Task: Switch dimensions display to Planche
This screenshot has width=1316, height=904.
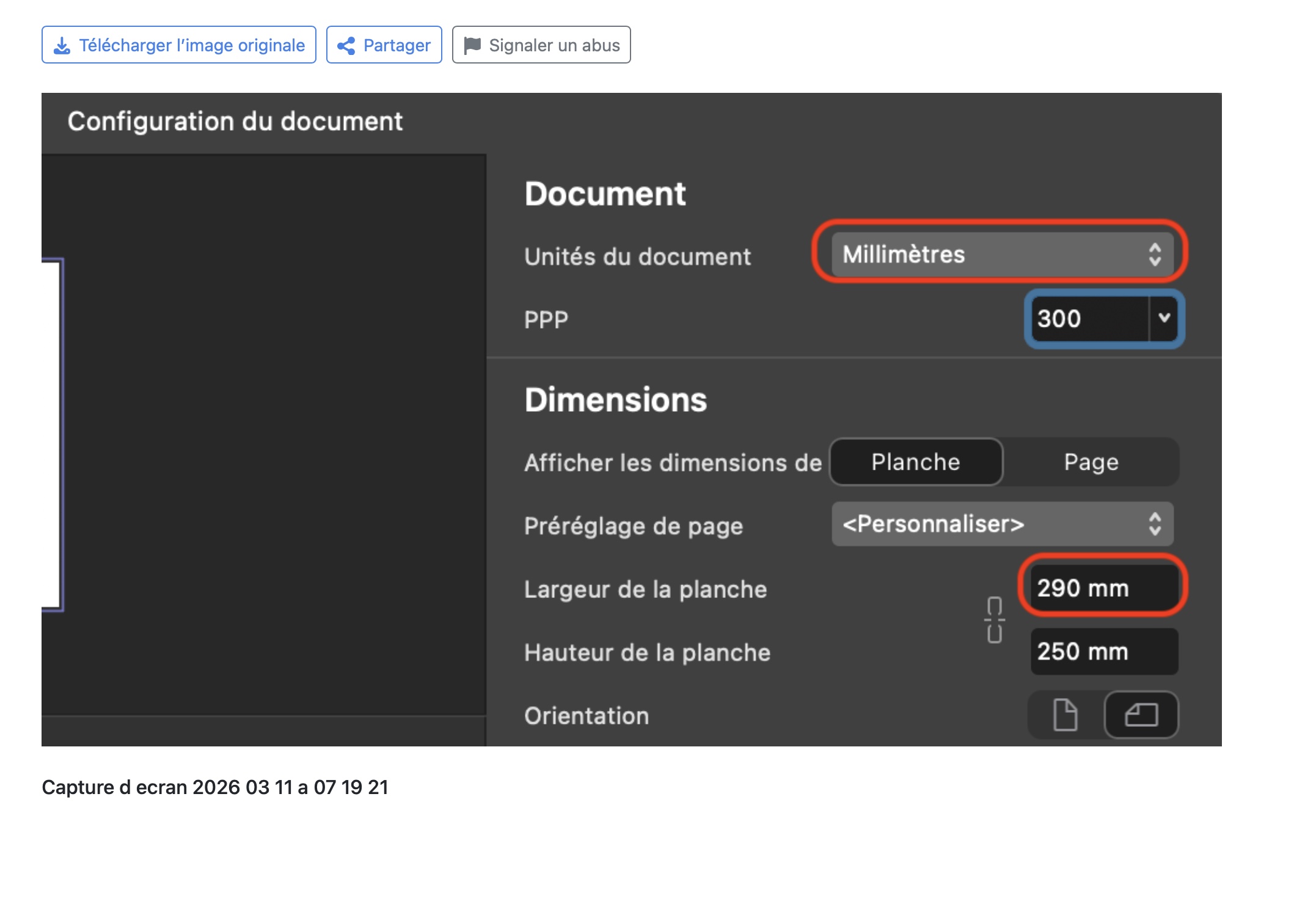Action: (x=915, y=462)
